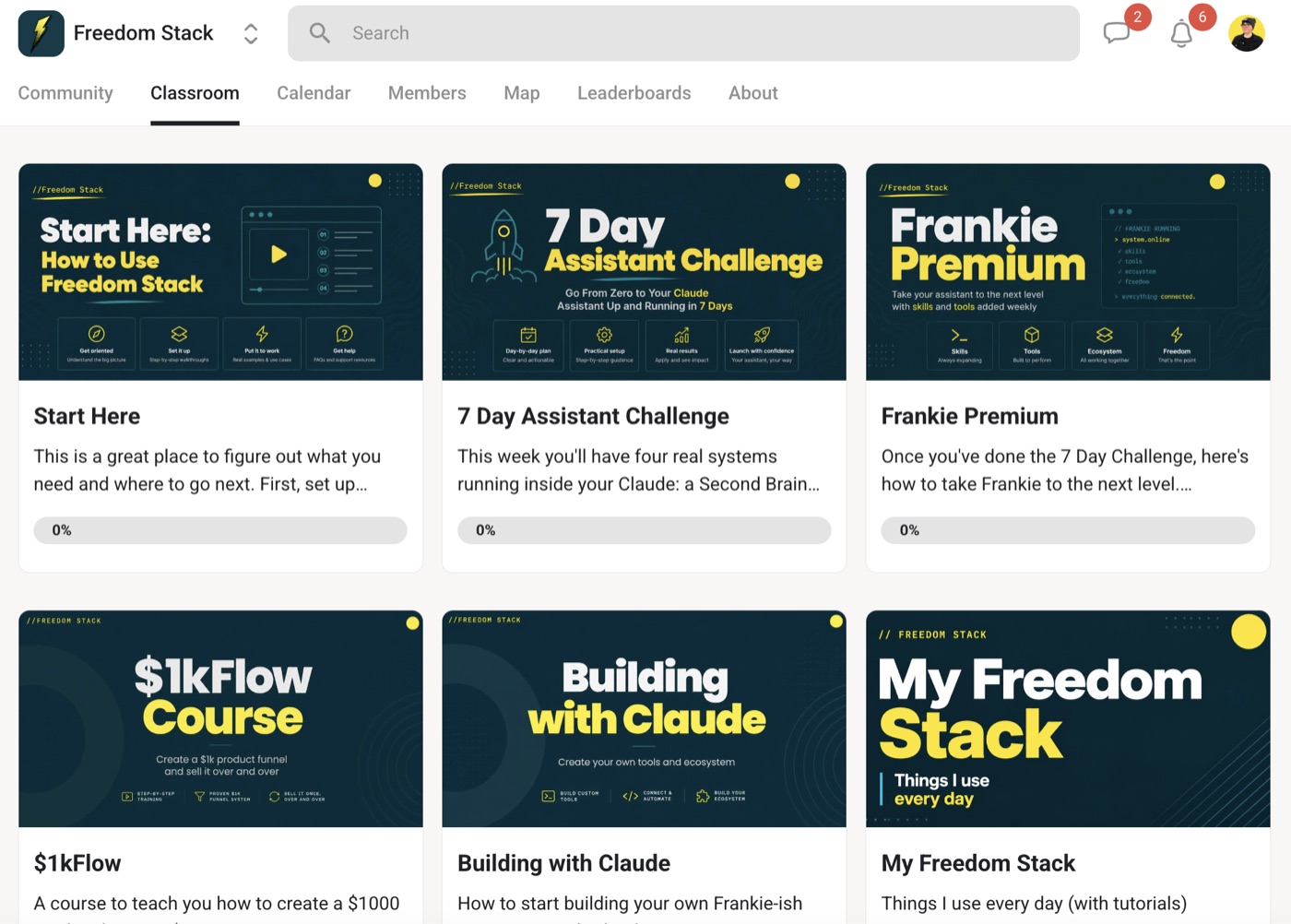
Task: Open the Members tab
Action: coord(427,93)
